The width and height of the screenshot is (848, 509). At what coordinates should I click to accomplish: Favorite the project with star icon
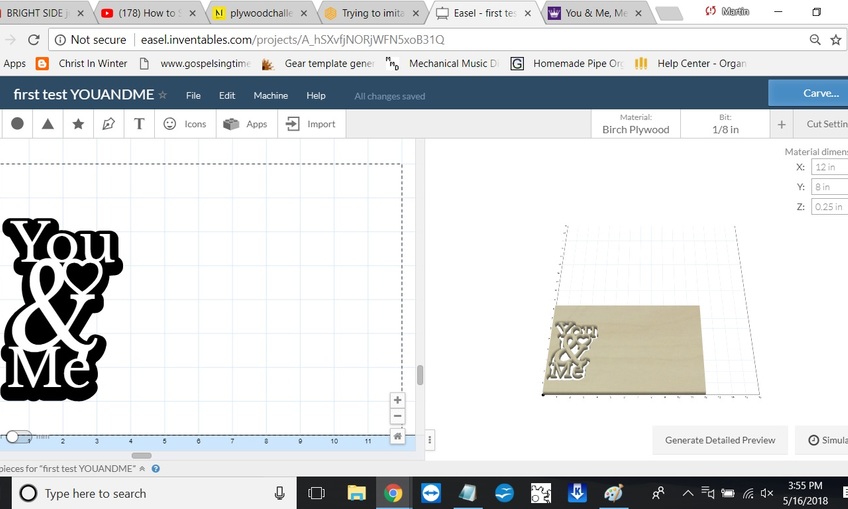tap(163, 95)
